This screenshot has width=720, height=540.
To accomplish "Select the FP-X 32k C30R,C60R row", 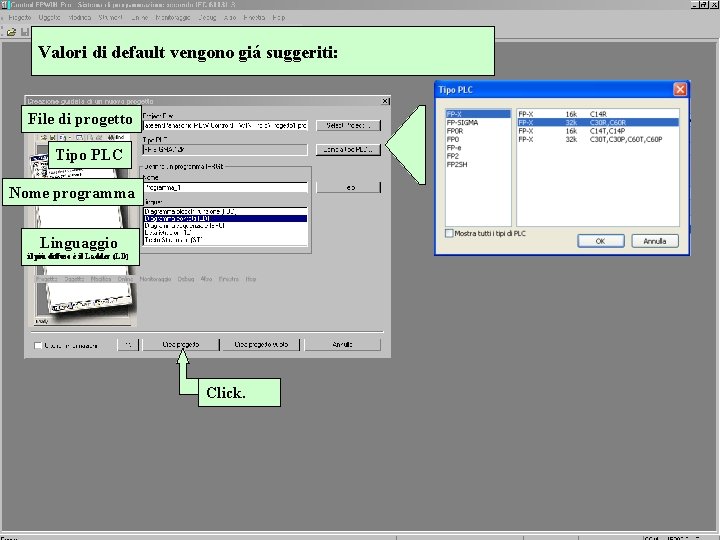I will pyautogui.click(x=598, y=123).
